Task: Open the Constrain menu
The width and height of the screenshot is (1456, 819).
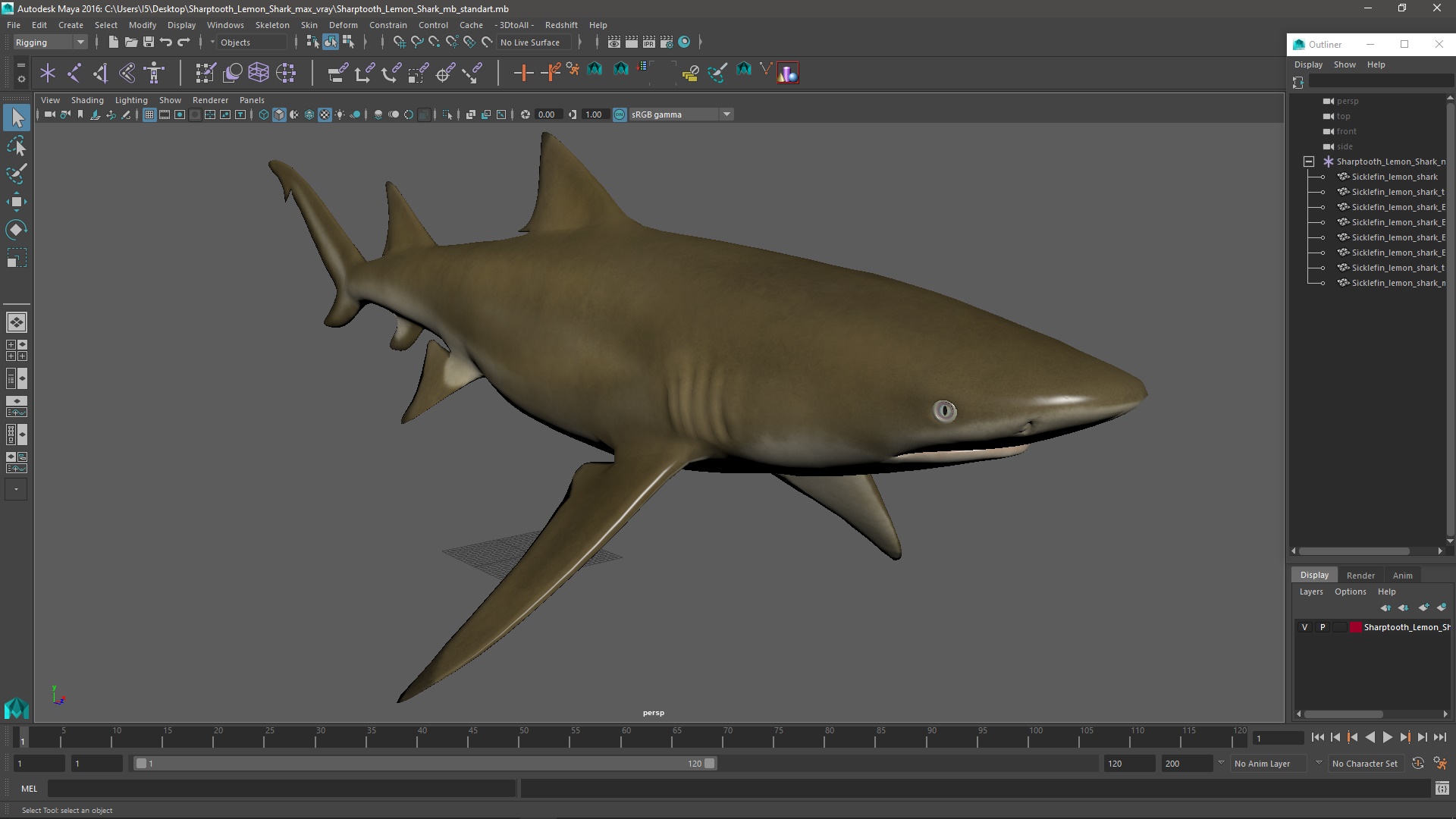Action: coord(388,25)
